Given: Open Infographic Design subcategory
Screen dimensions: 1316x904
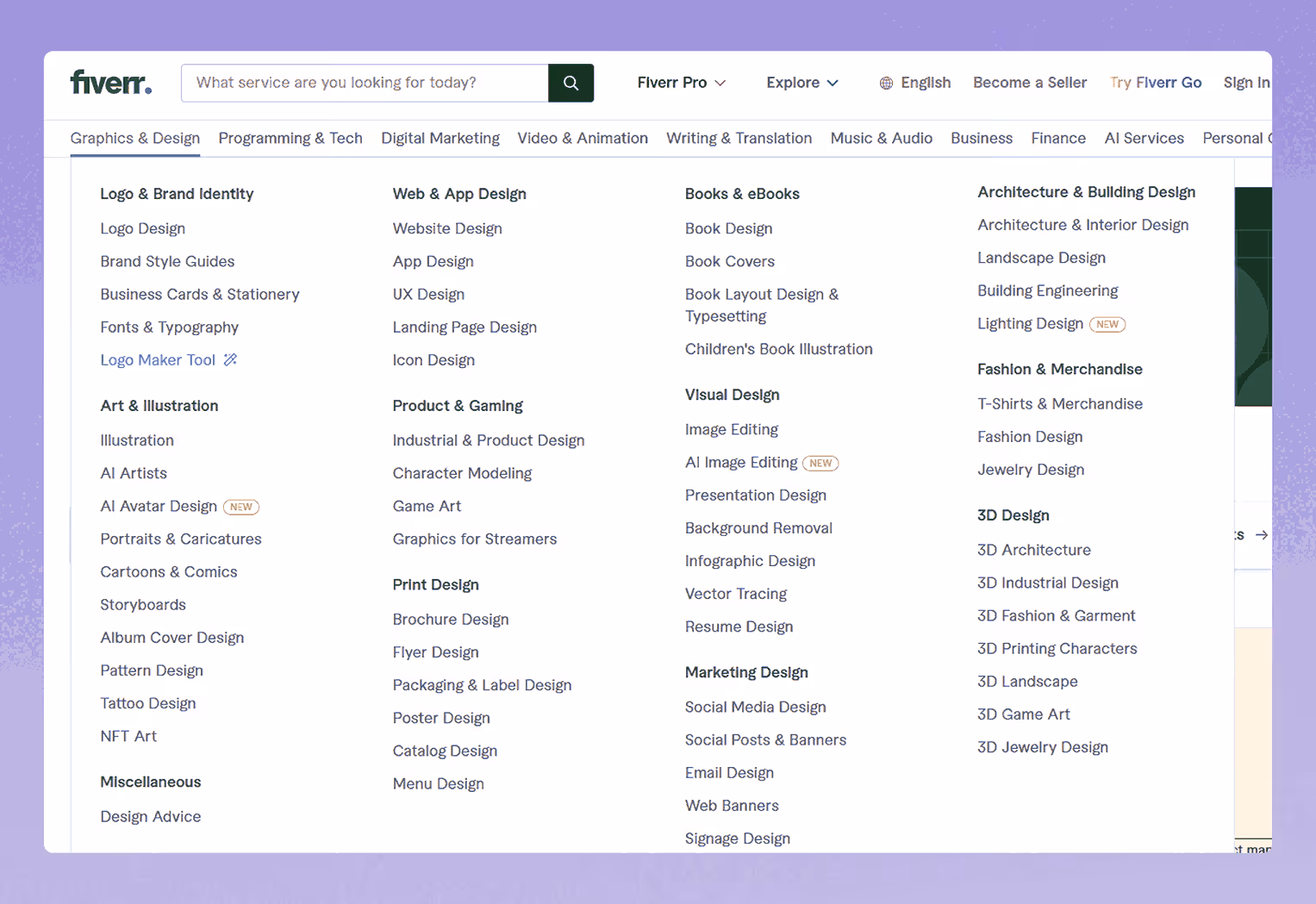Looking at the screenshot, I should [750, 561].
